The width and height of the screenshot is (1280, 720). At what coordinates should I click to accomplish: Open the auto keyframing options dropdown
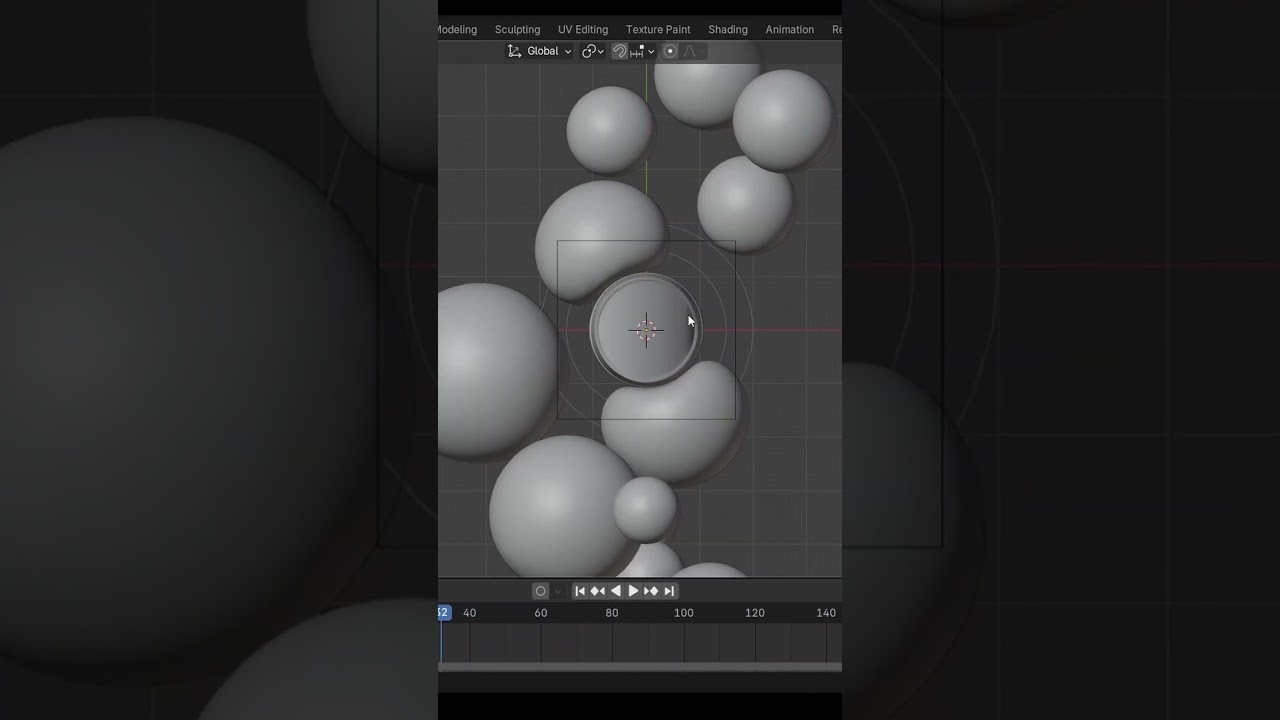pyautogui.click(x=558, y=591)
